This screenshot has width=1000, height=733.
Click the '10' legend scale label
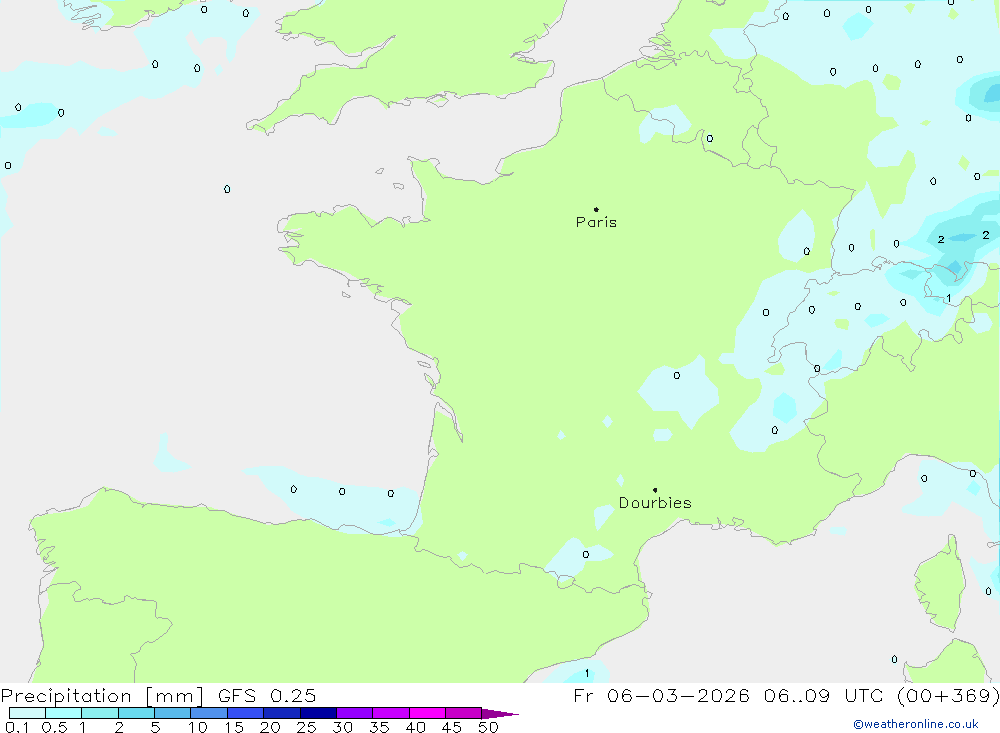(198, 727)
